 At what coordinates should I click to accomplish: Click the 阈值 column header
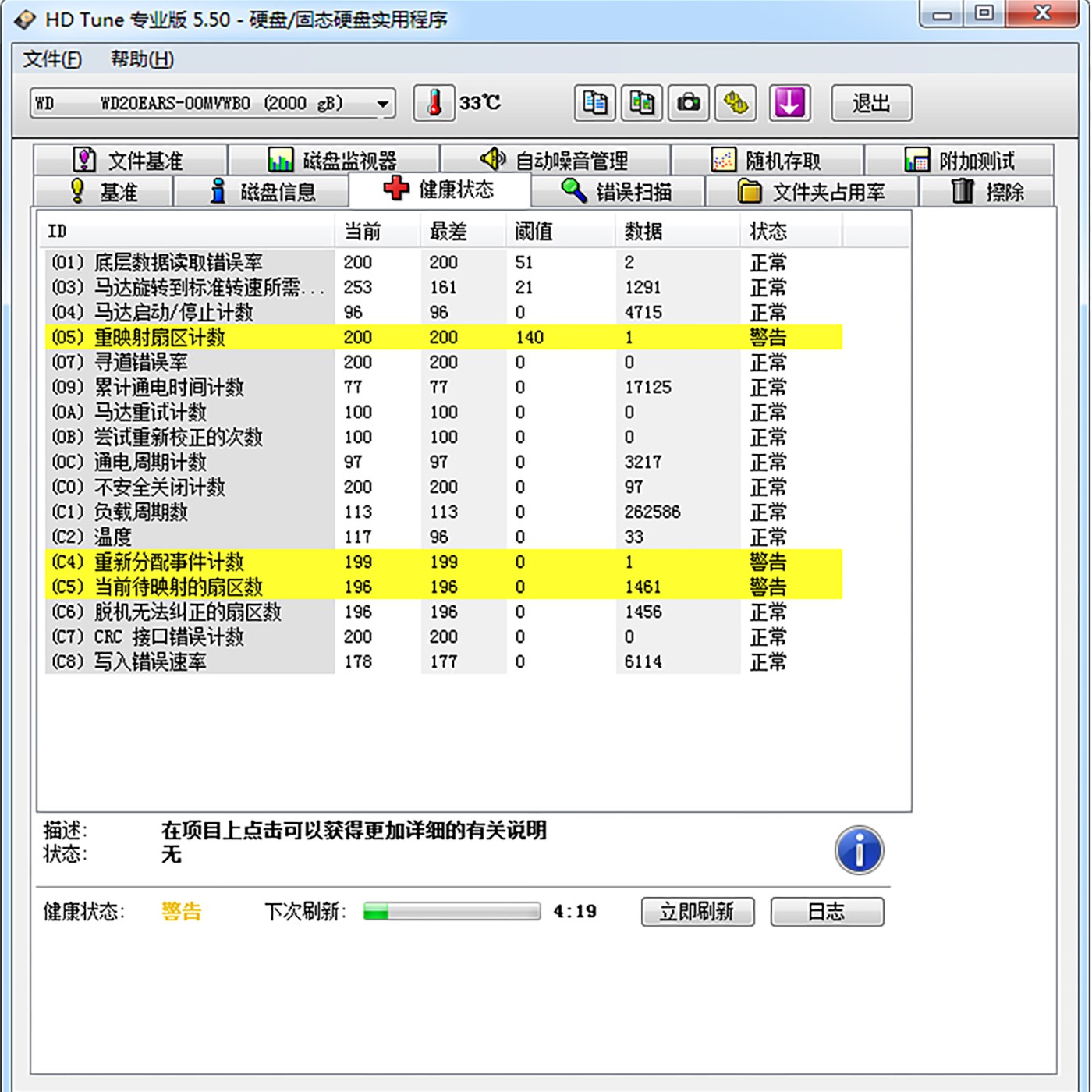561,231
